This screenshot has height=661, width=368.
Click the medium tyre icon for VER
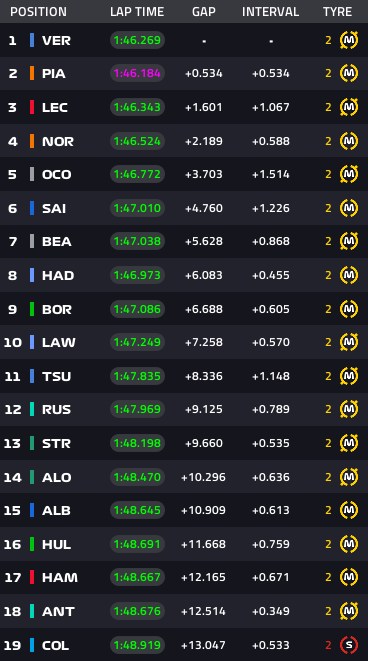349,40
